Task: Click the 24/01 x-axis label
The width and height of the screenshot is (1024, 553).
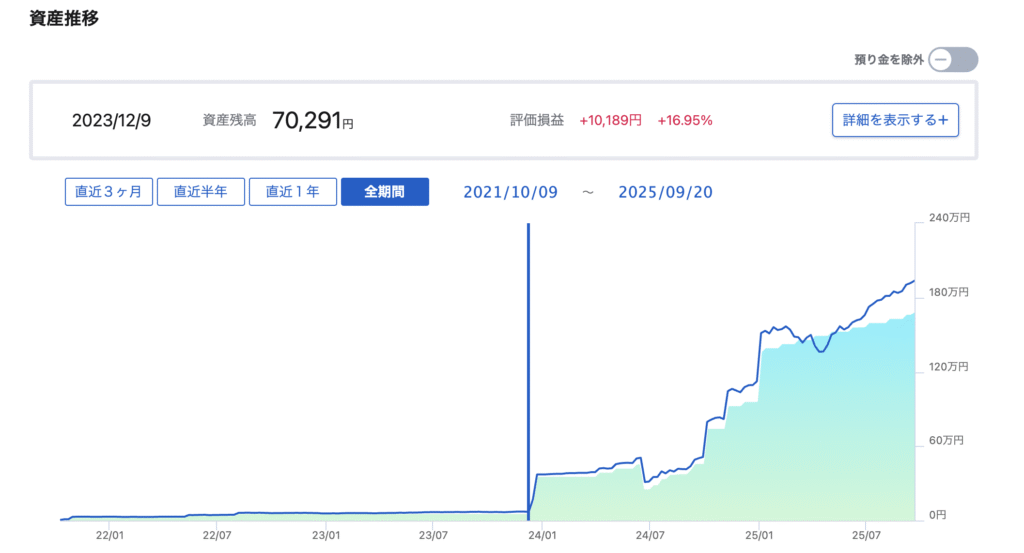Action: [541, 536]
